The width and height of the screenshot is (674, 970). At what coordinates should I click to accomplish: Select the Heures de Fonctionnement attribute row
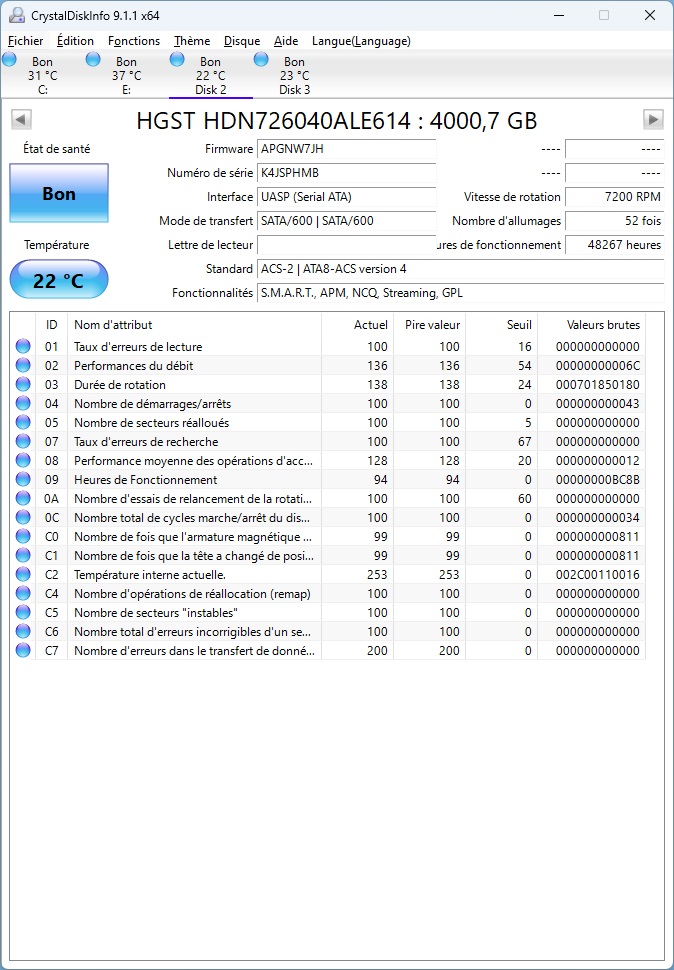click(x=195, y=480)
